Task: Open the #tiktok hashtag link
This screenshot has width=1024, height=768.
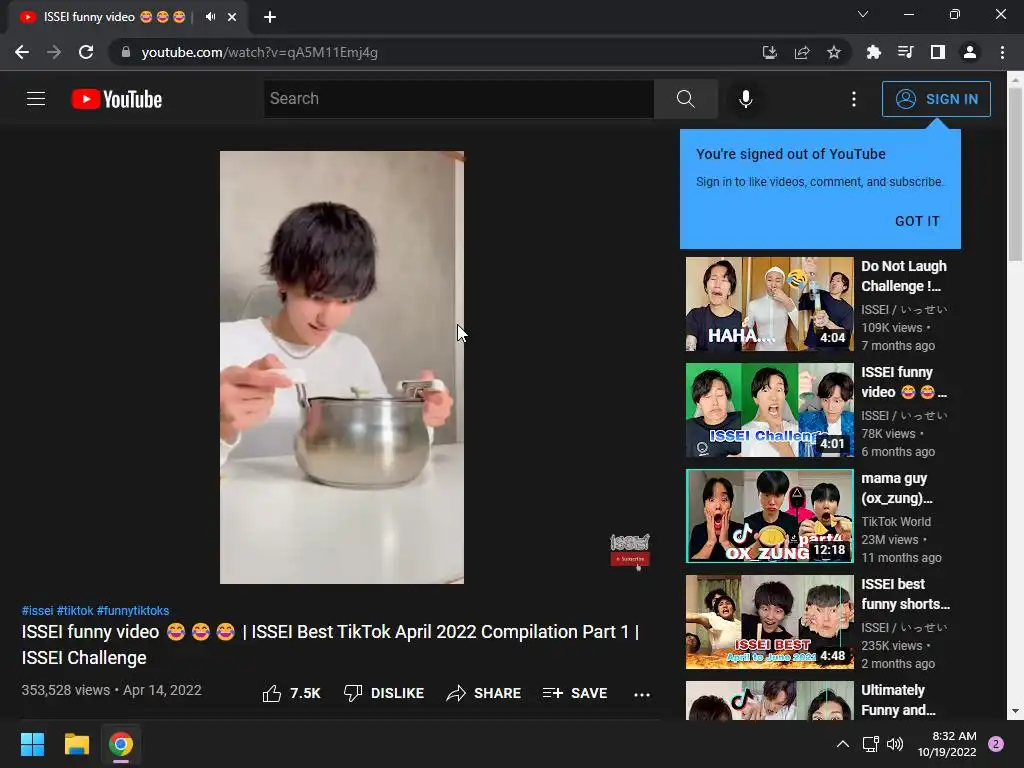Action: pos(75,611)
